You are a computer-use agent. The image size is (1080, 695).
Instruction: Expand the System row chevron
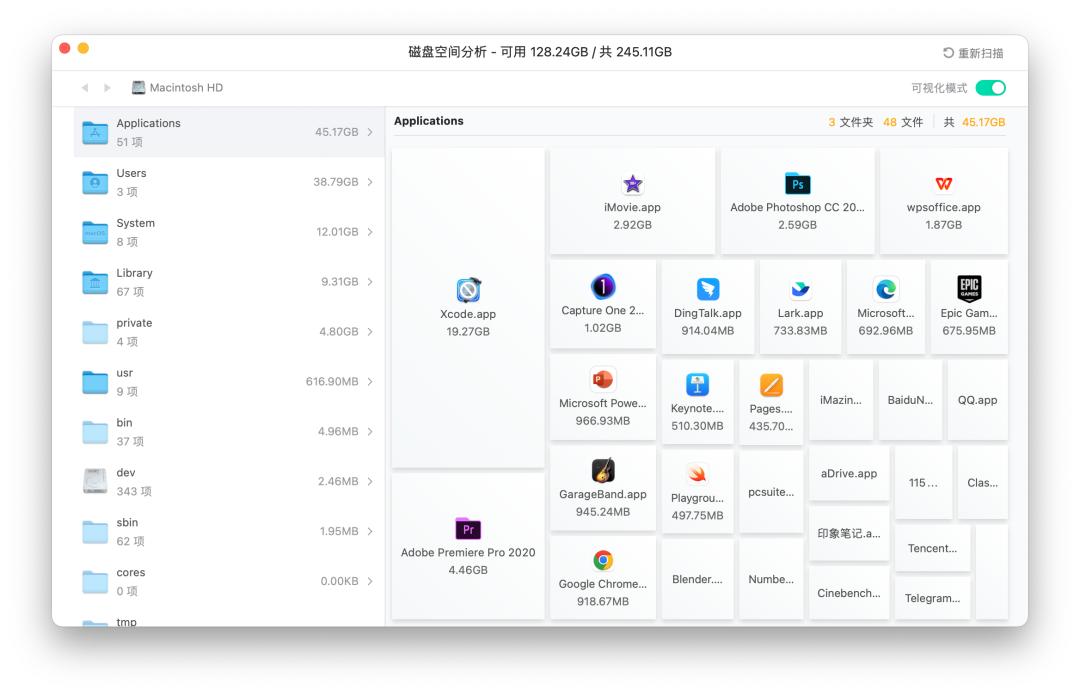pos(370,231)
